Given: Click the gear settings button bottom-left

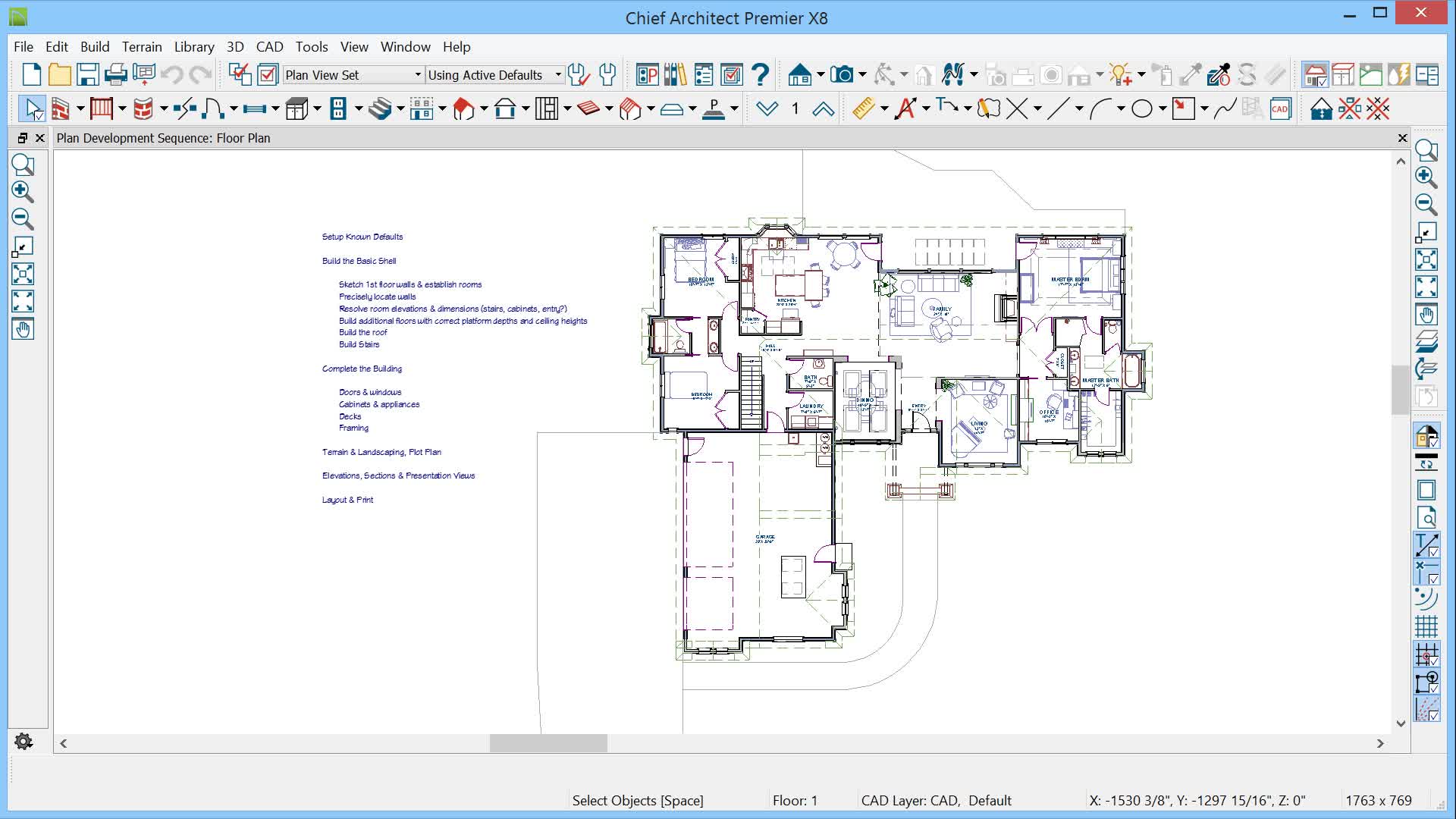Looking at the screenshot, I should click(24, 742).
